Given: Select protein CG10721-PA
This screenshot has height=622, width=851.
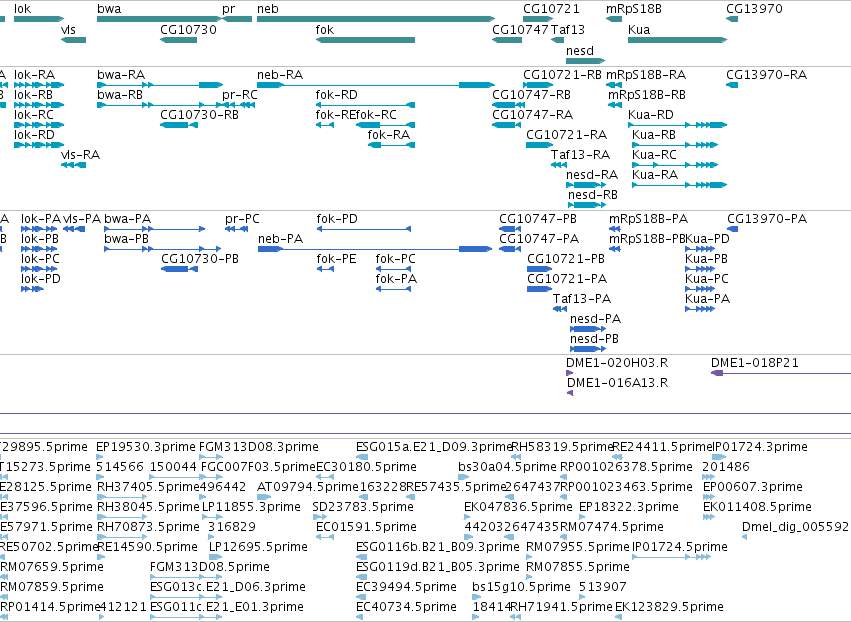Looking at the screenshot, I should tap(567, 278).
